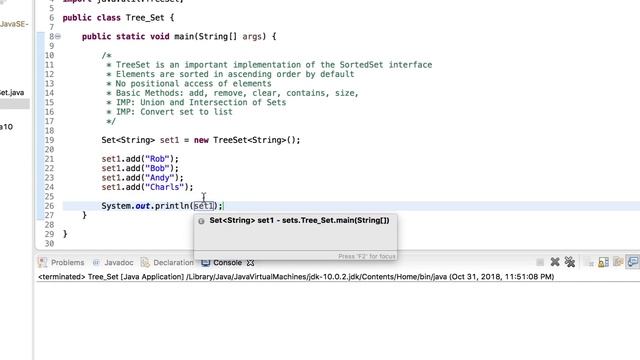Click the "Rob" string literal
This screenshot has height=360, width=640.
point(157,159)
